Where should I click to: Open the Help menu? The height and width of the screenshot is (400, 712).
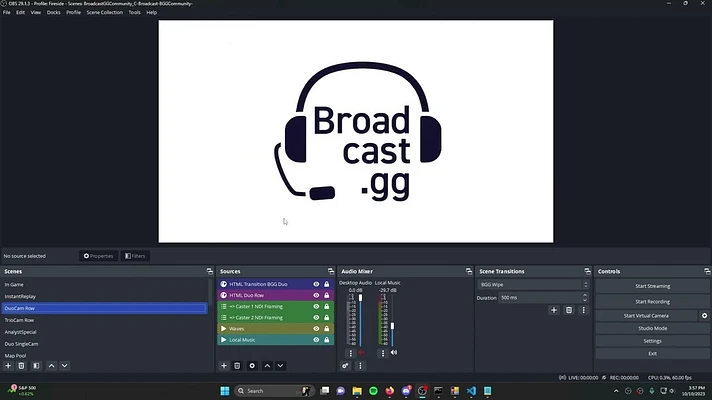point(152,12)
